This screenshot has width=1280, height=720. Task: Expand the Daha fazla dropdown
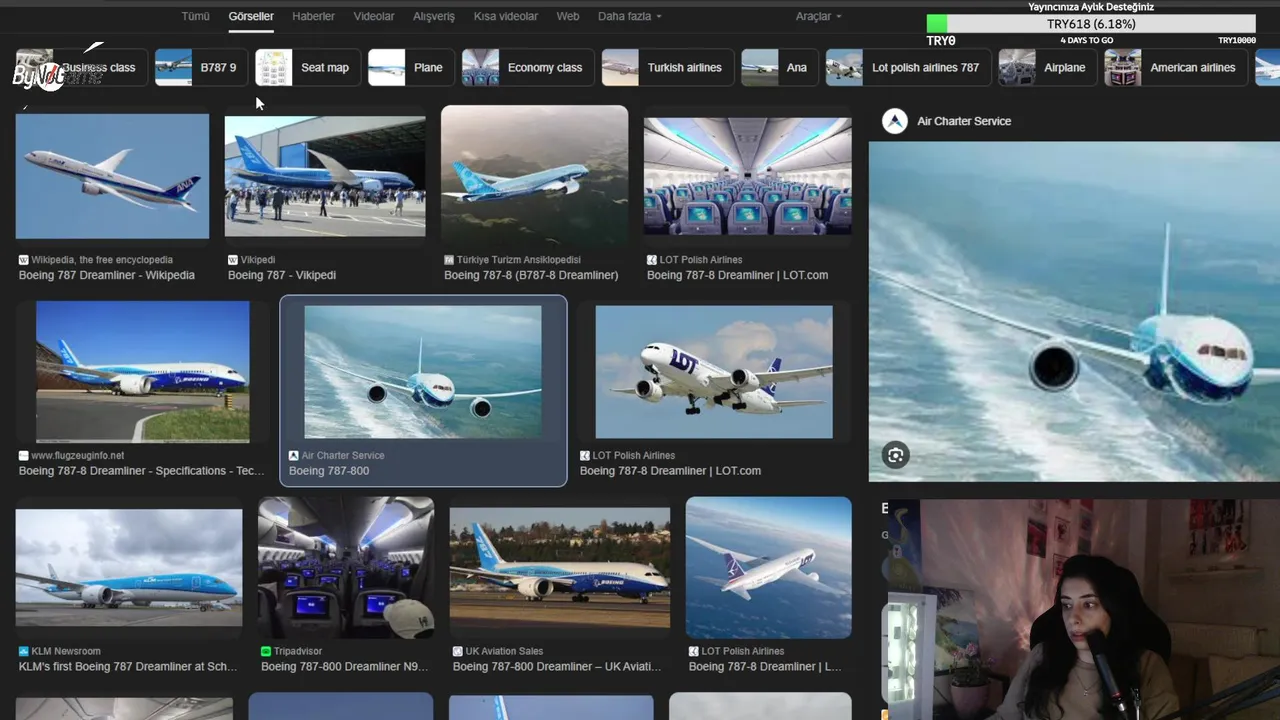pyautogui.click(x=630, y=16)
